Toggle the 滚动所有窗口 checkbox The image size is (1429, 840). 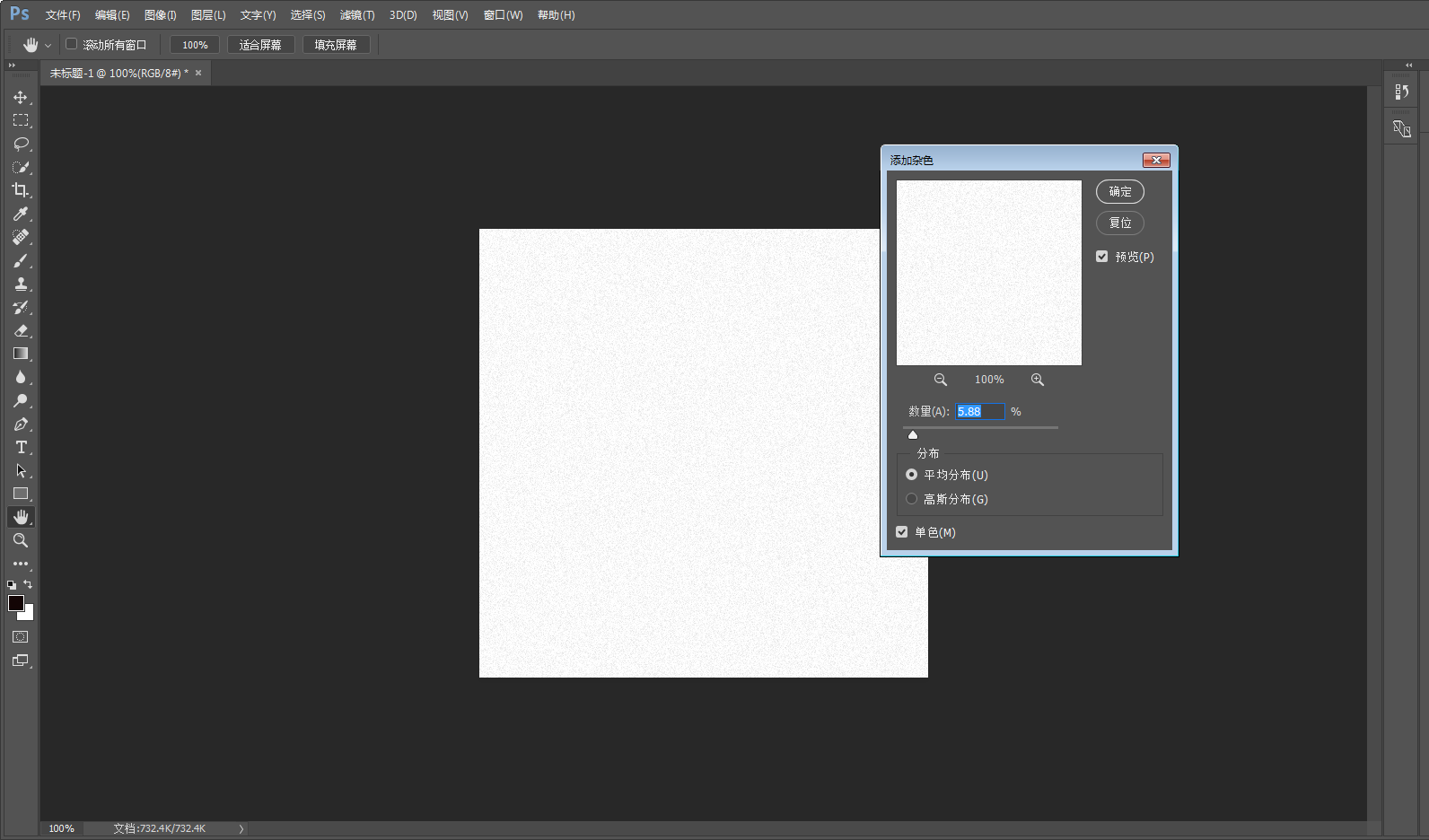tap(72, 44)
